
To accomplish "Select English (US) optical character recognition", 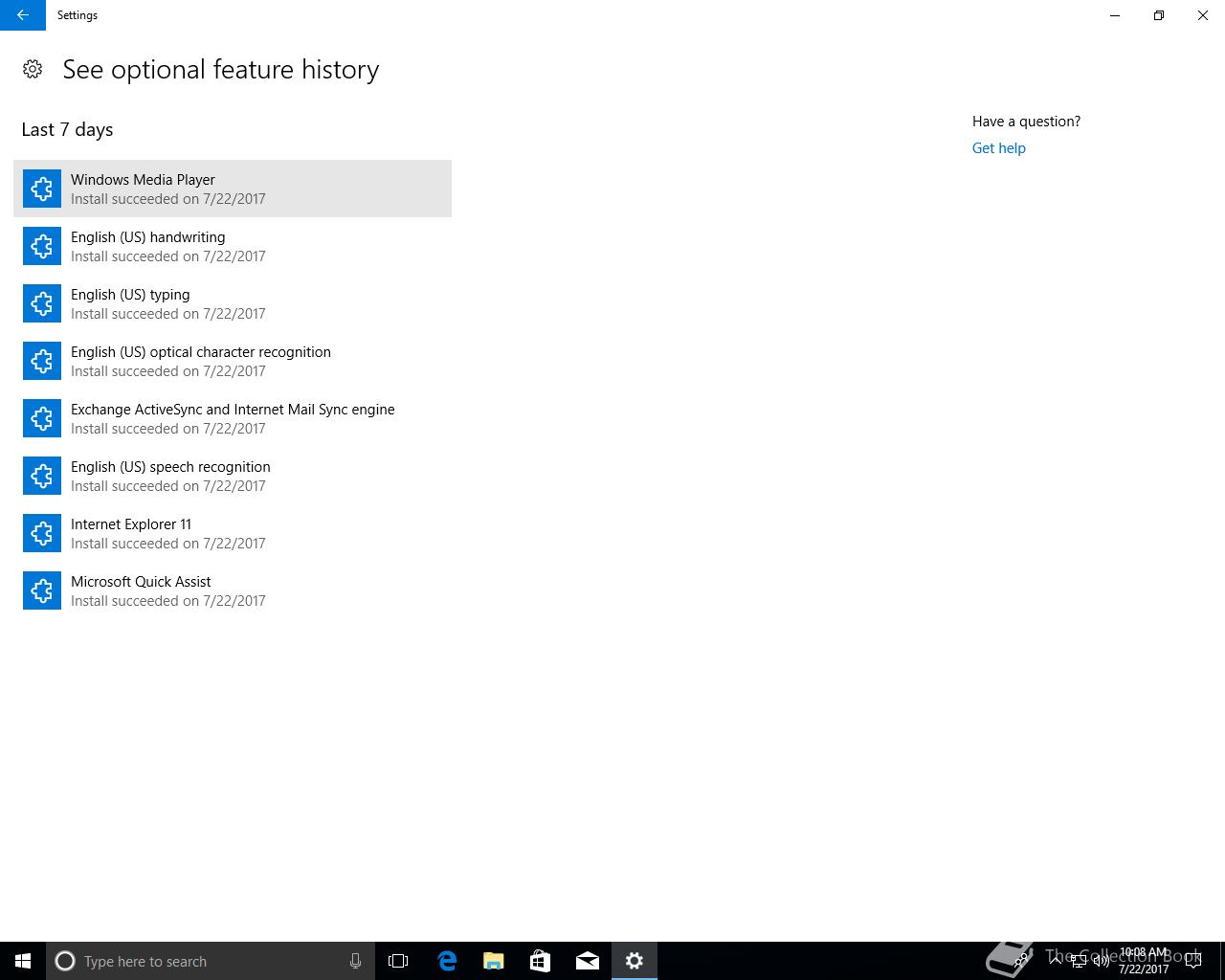I will click(233, 361).
